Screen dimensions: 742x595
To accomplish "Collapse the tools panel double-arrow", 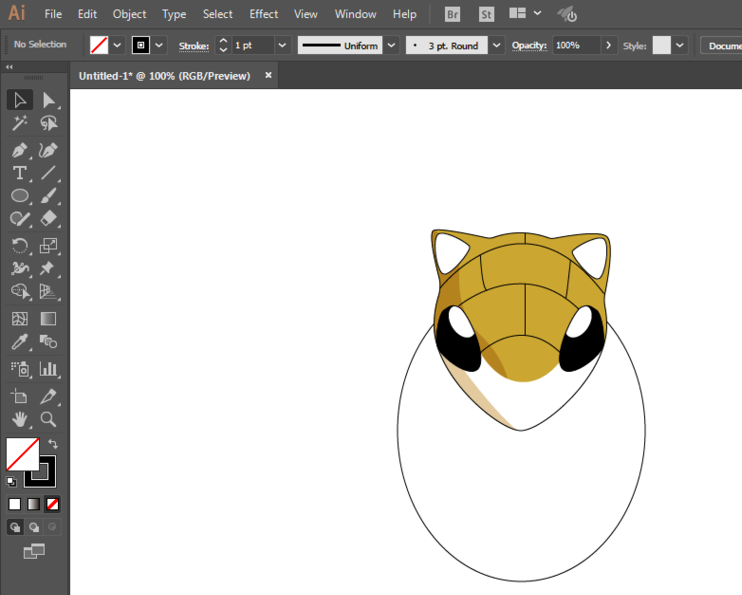I will (x=9, y=67).
